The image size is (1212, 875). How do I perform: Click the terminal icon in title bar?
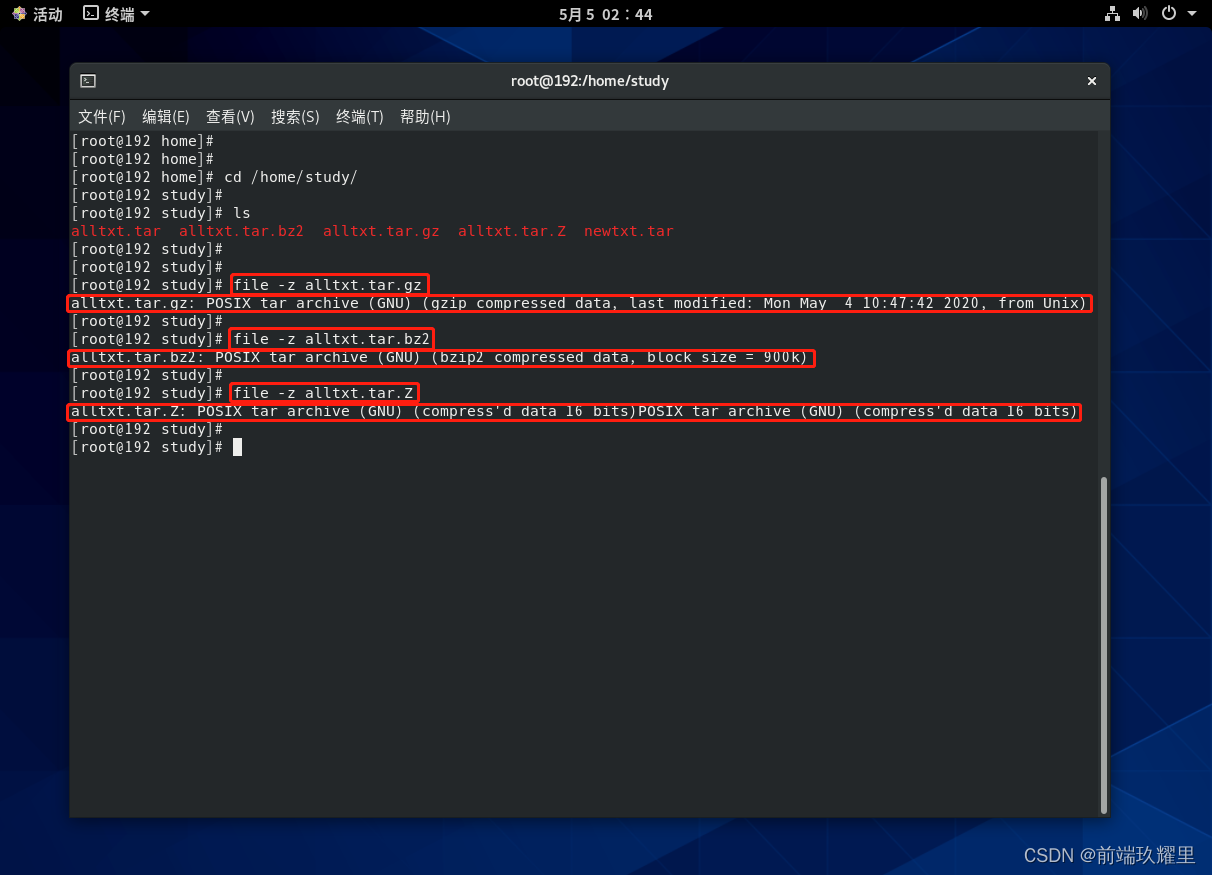click(88, 81)
